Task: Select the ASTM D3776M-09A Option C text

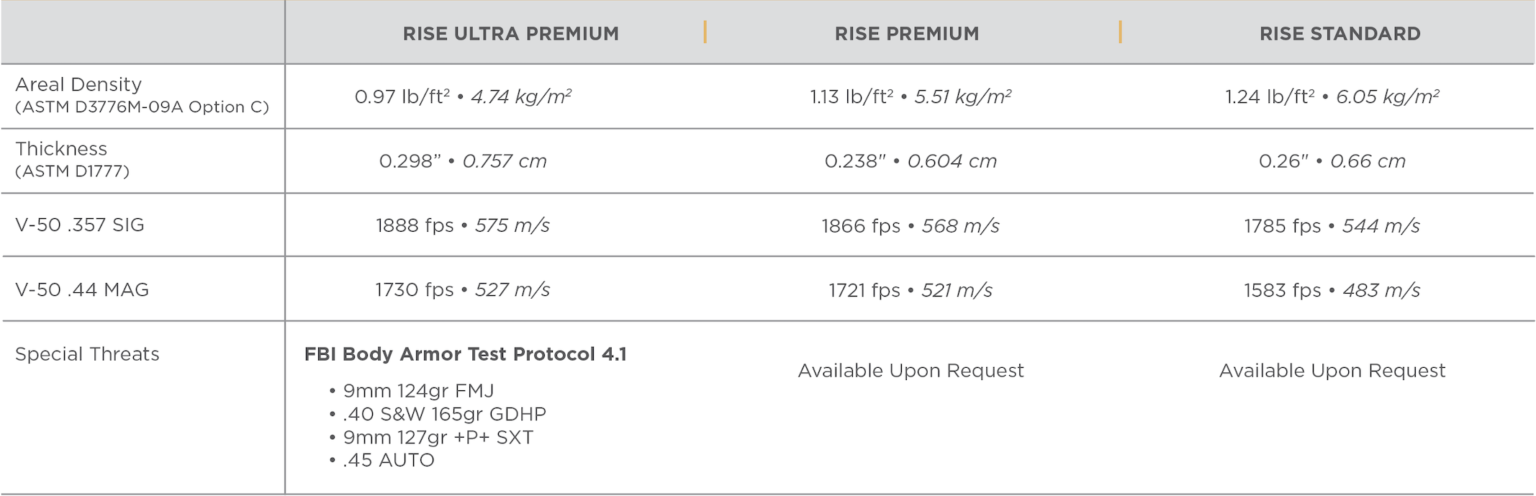Action: click(x=142, y=107)
